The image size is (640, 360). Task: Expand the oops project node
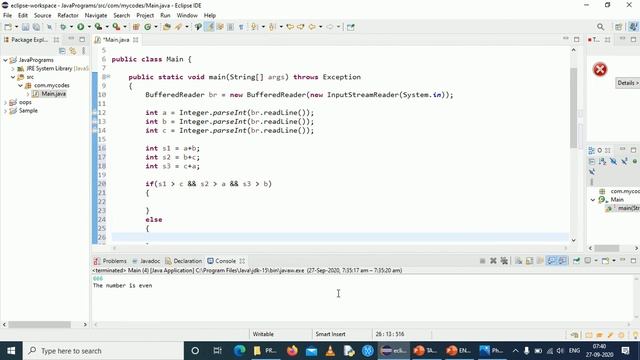point(5,102)
